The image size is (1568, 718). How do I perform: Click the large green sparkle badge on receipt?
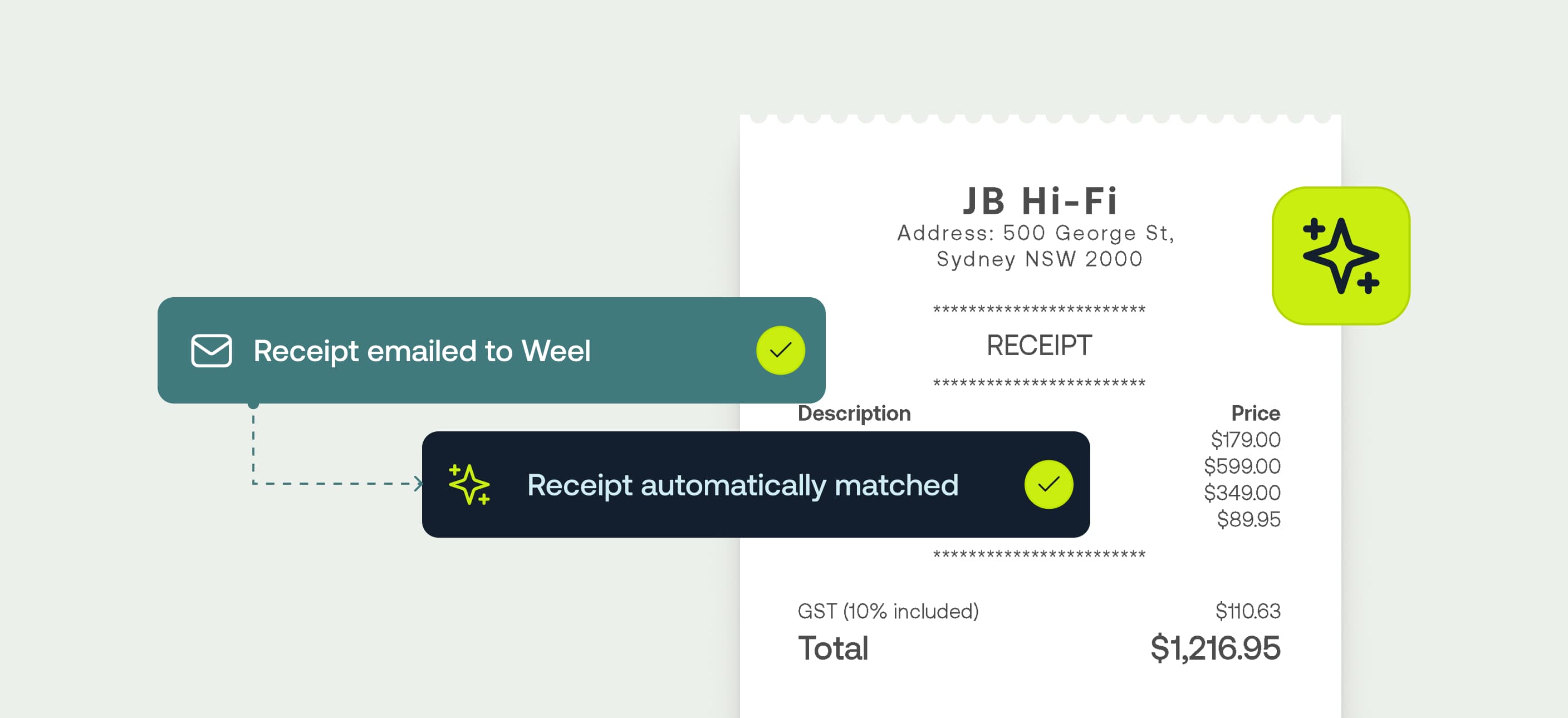coord(1340,255)
